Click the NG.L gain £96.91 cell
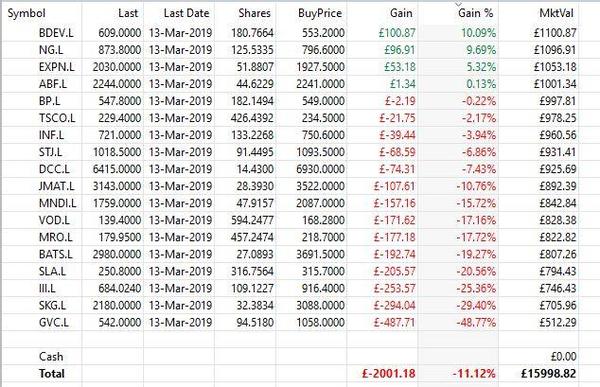The width and height of the screenshot is (600, 387). (x=400, y=50)
